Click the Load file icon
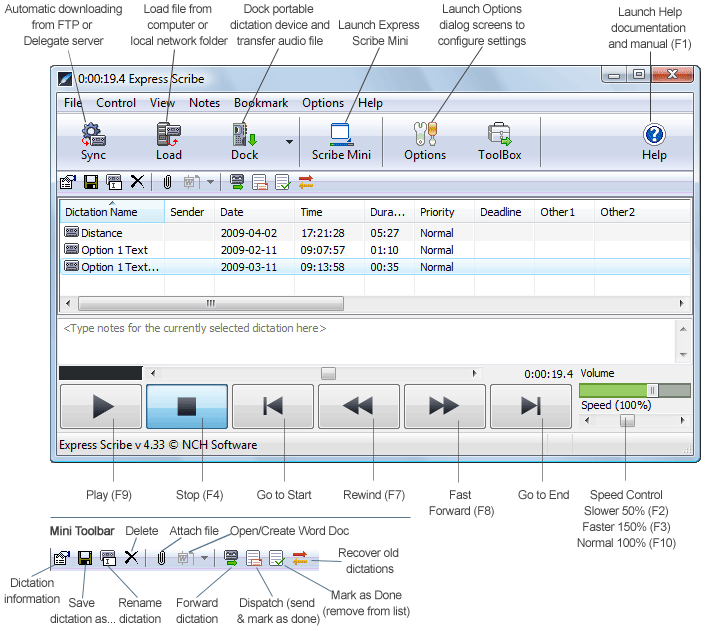 pyautogui.click(x=168, y=135)
